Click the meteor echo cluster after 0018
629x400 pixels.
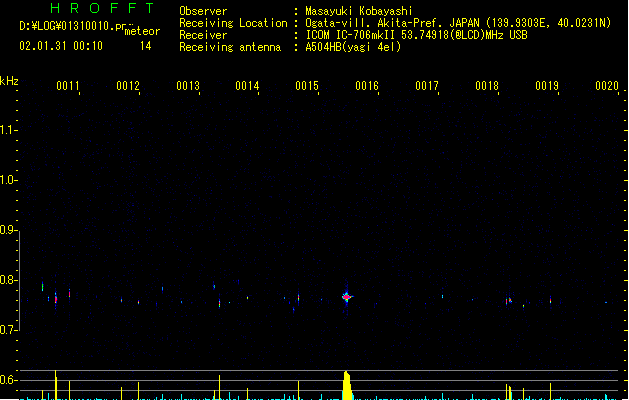509,301
